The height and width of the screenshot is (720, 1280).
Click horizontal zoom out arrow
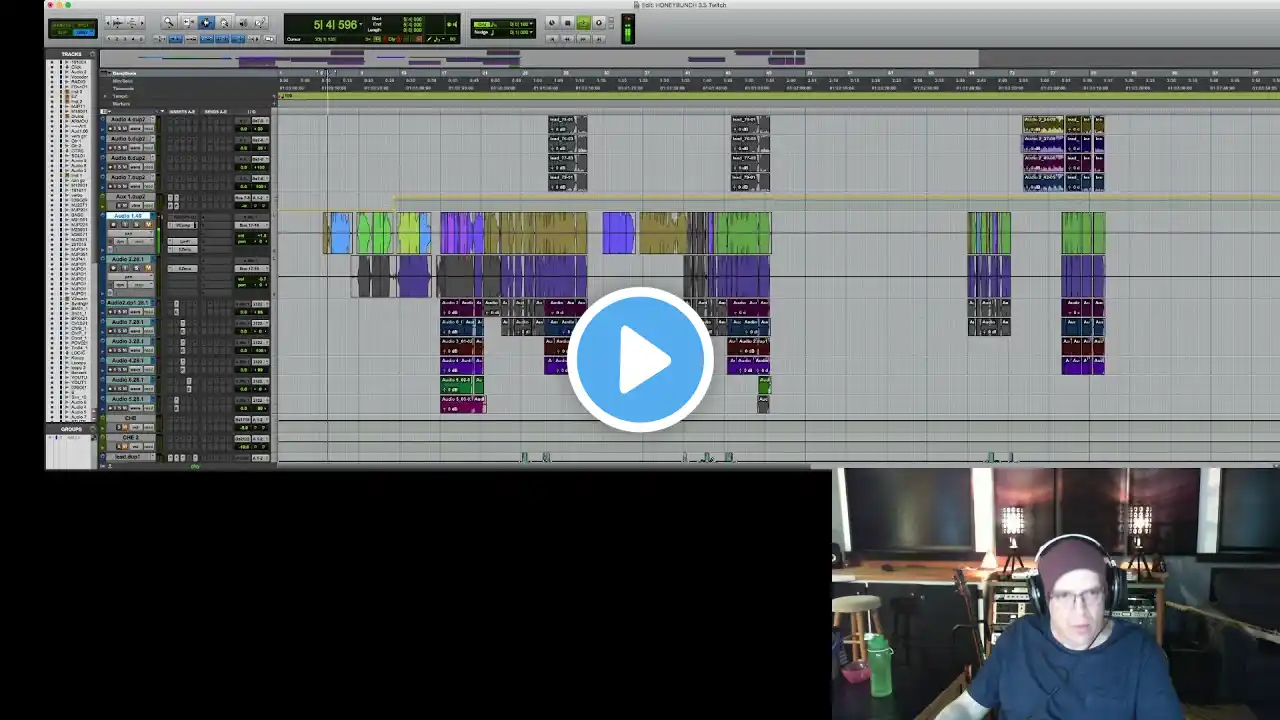pos(109,22)
